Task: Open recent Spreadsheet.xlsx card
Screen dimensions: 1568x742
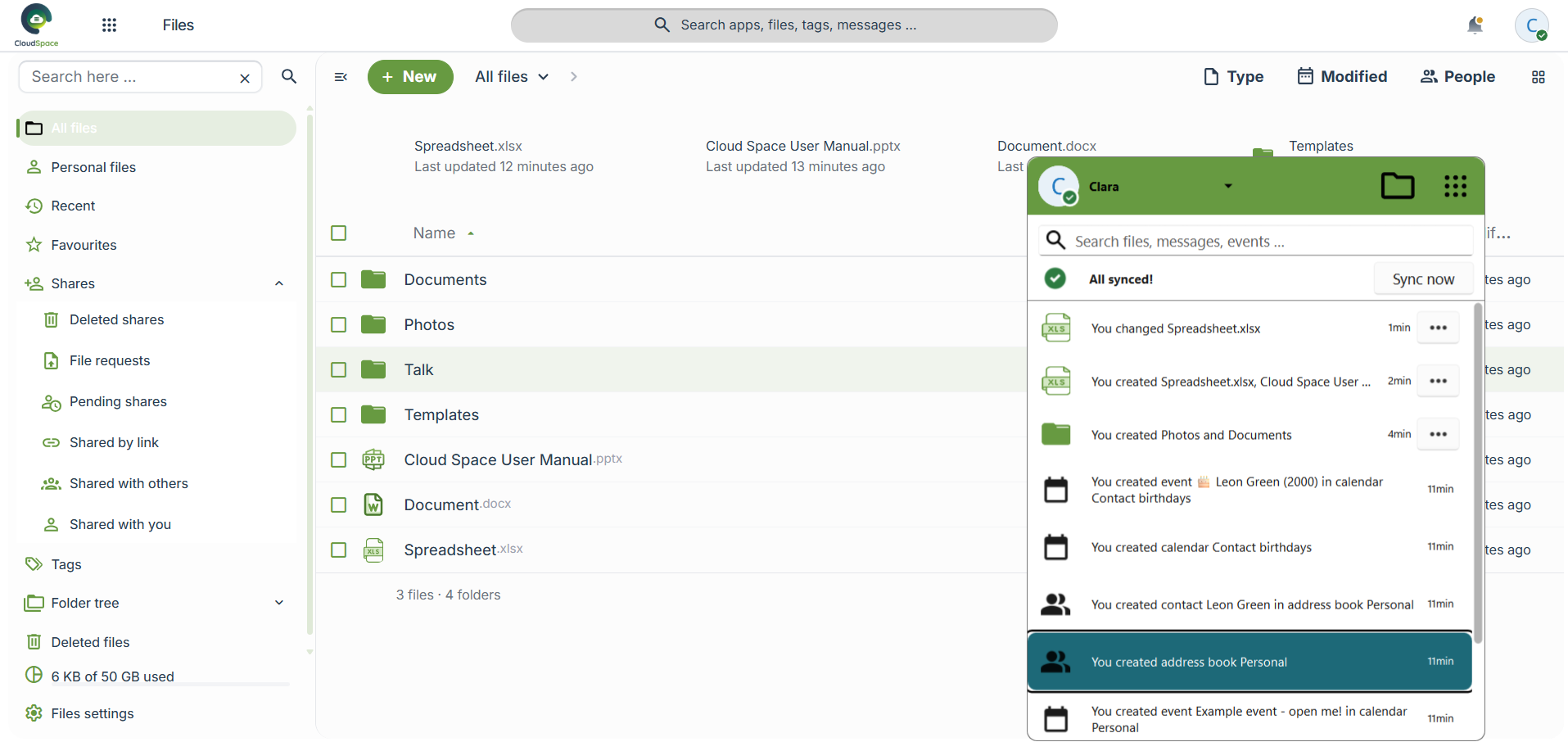Action: point(504,156)
